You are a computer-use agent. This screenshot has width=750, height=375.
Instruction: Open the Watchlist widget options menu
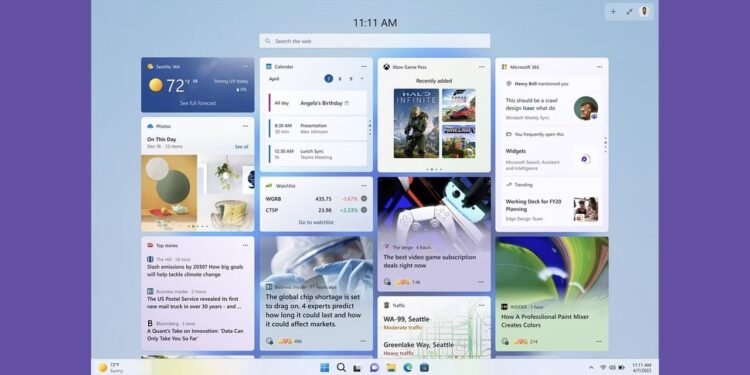coord(364,185)
